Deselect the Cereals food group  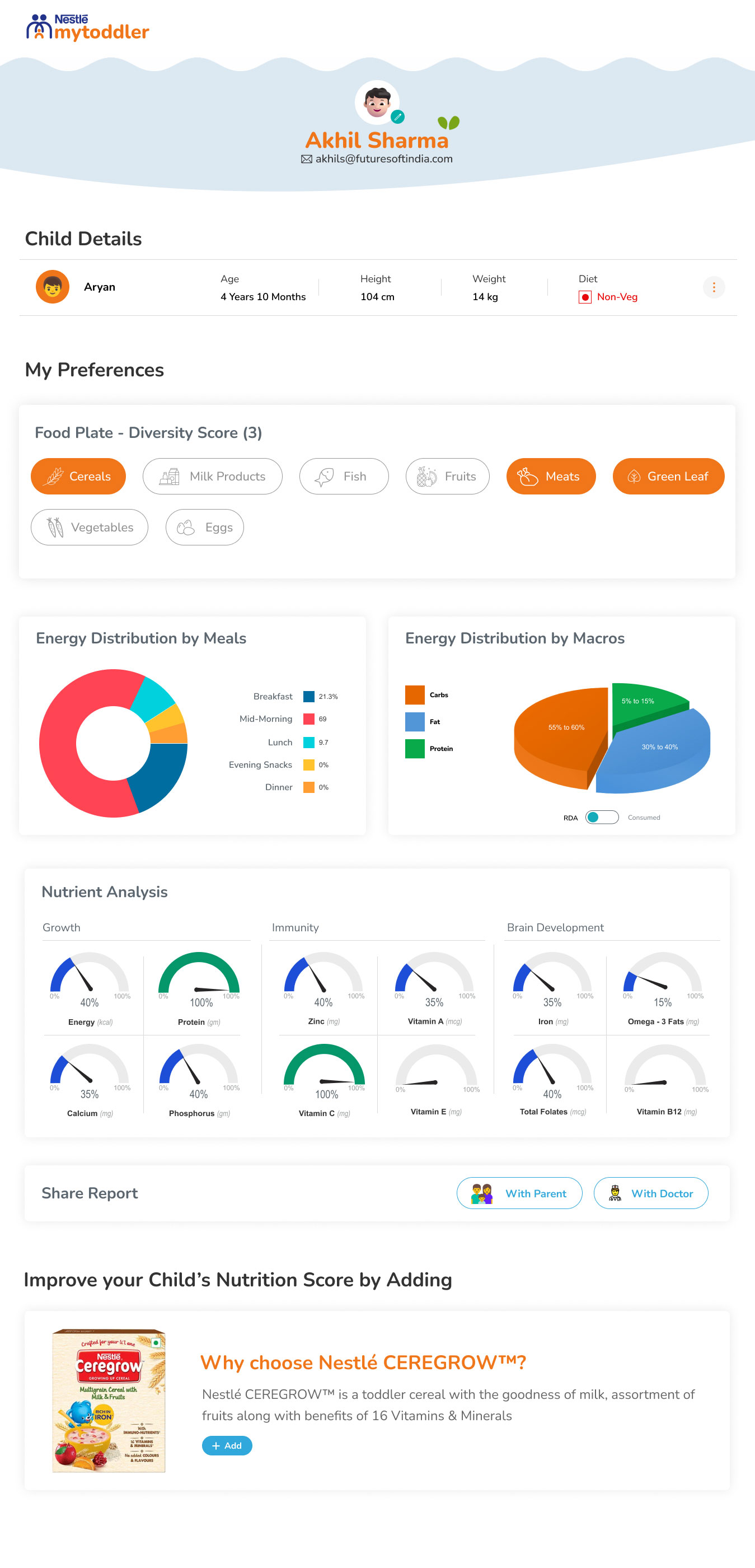[x=78, y=476]
